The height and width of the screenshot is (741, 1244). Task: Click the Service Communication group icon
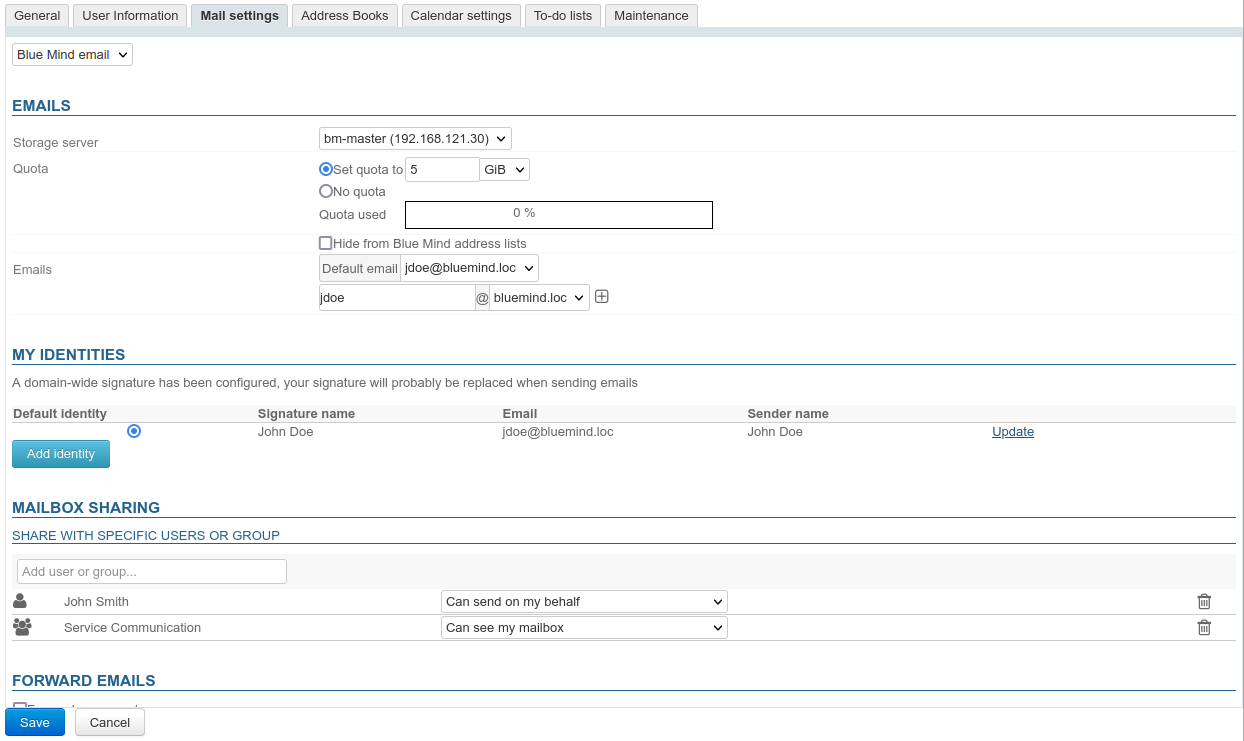pos(21,628)
